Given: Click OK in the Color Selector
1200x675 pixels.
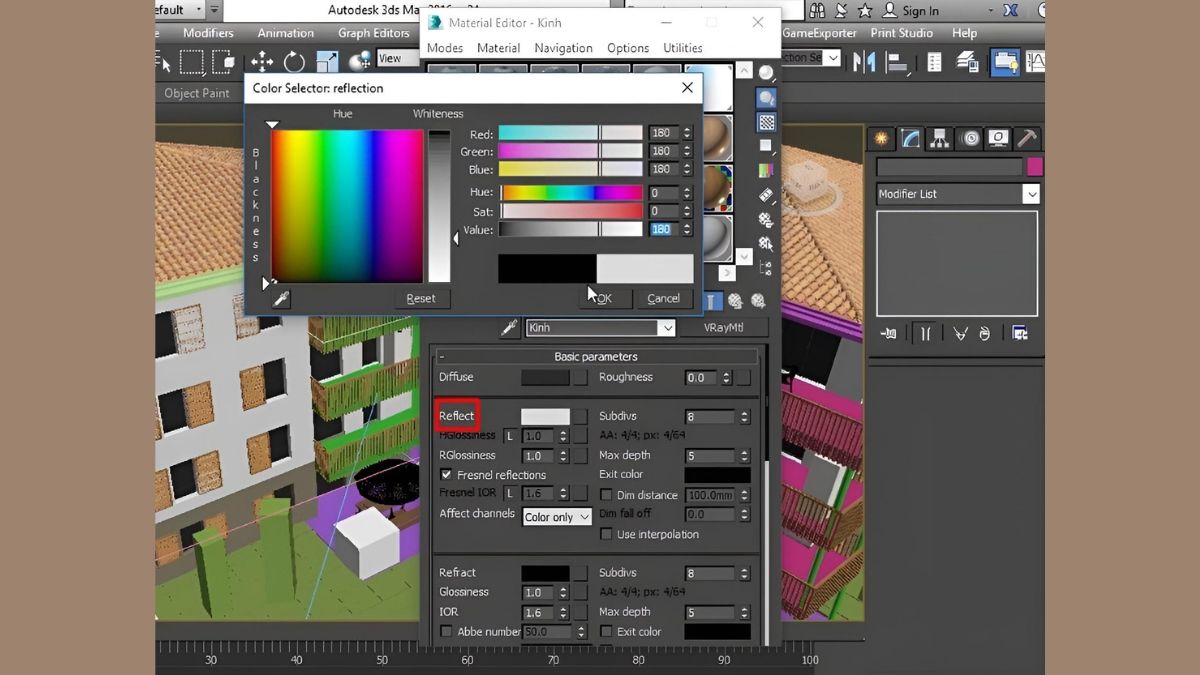Looking at the screenshot, I should (608, 298).
